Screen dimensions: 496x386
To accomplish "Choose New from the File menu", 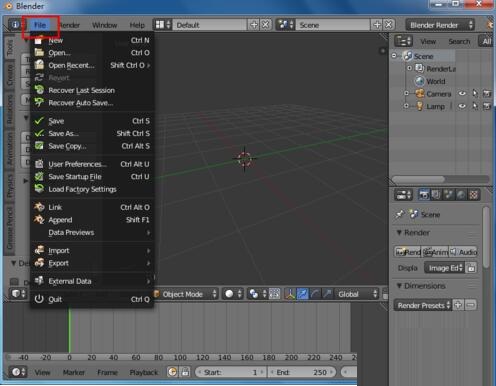I will tap(92, 40).
